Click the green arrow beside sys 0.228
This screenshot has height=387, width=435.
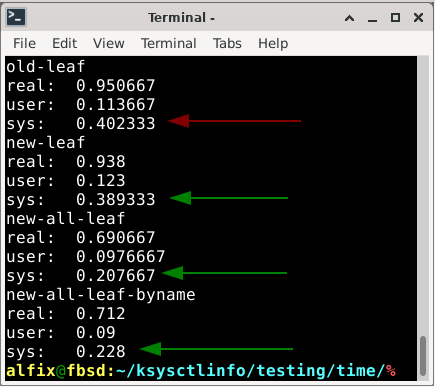point(217,349)
